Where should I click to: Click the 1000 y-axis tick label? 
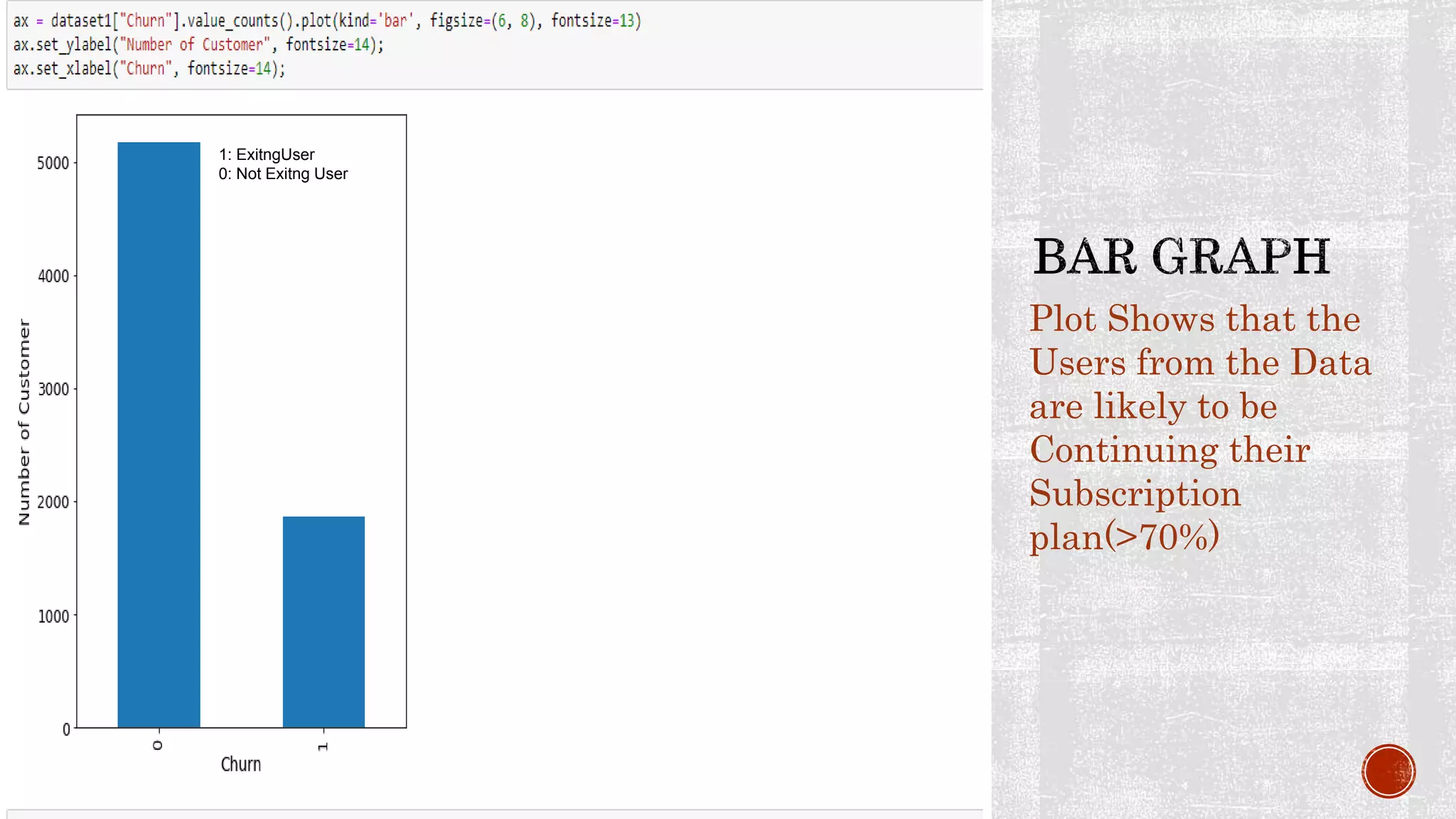53,616
